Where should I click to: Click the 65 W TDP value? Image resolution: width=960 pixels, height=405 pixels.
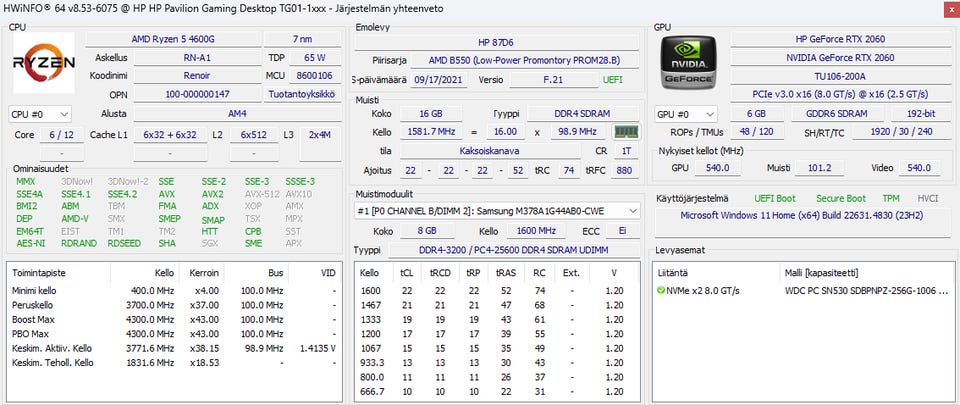click(x=315, y=58)
